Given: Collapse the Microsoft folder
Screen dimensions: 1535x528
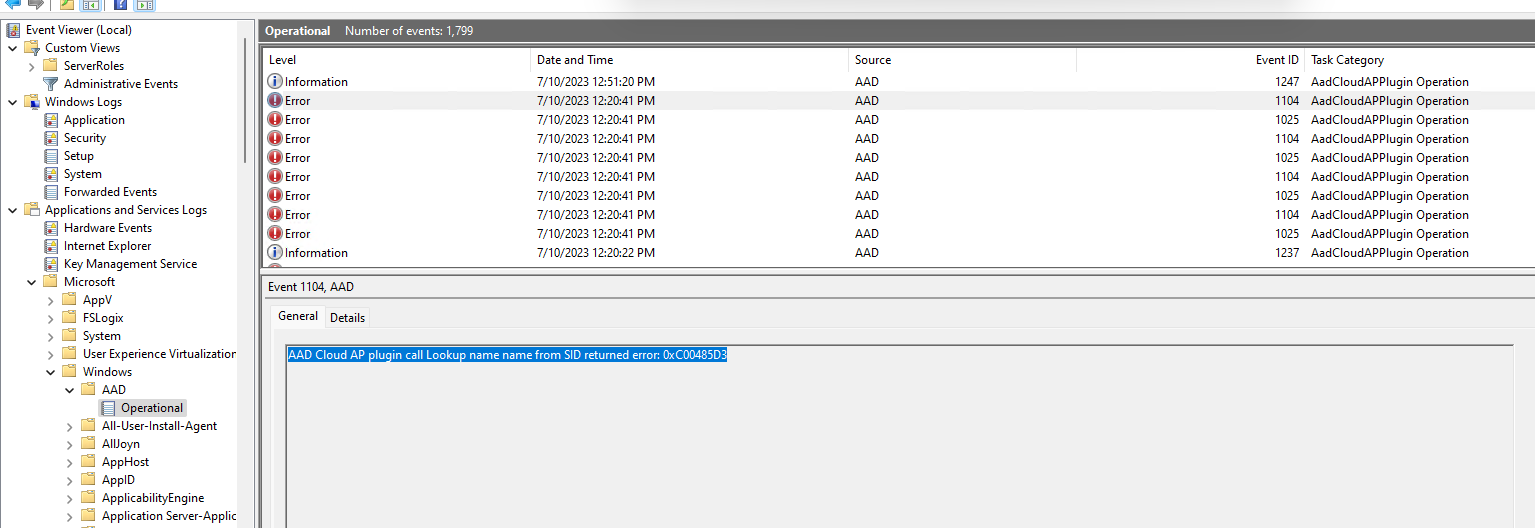Looking at the screenshot, I should (x=31, y=282).
